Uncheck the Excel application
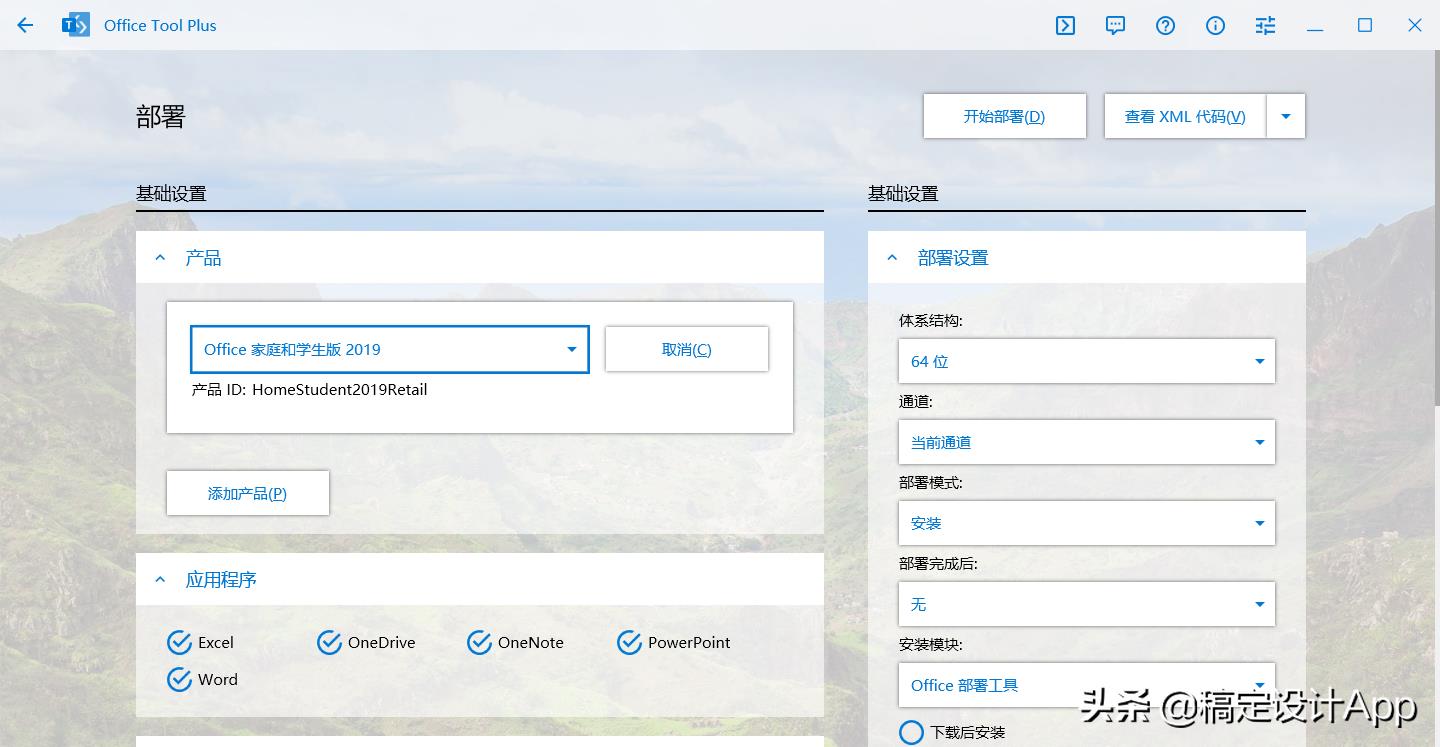 [179, 642]
